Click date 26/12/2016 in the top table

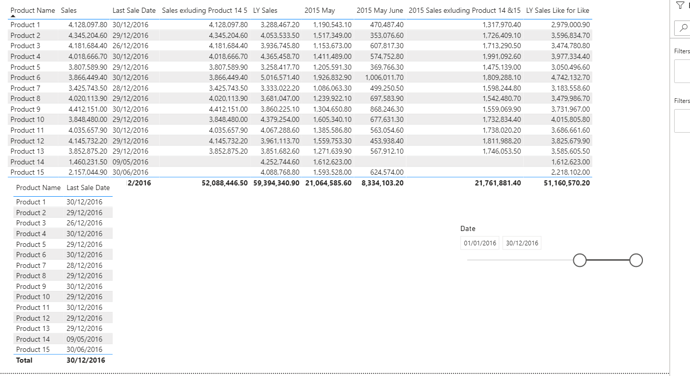tap(130, 46)
